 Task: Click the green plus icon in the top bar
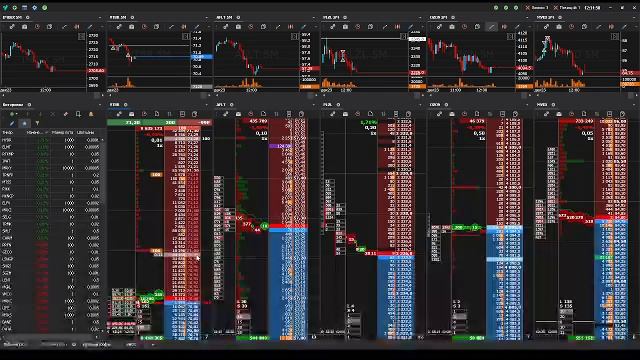click(x=14, y=7)
